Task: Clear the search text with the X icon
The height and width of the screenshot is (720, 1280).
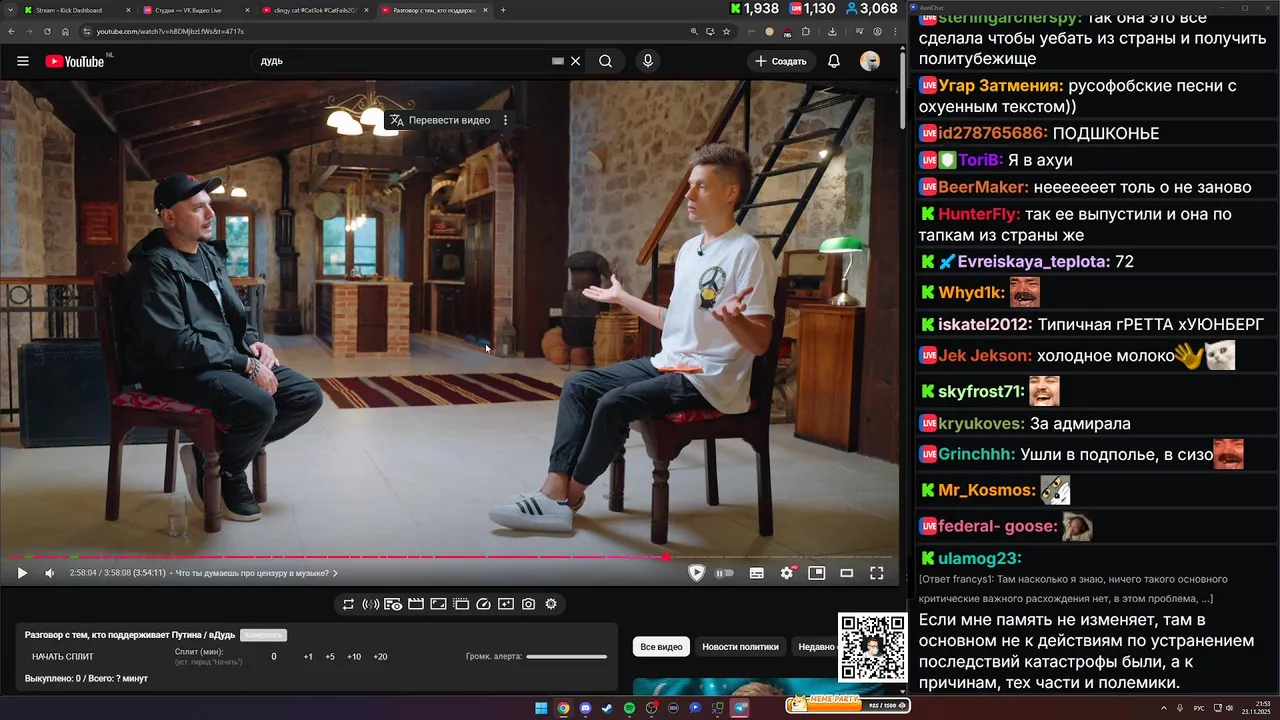Action: [x=575, y=61]
